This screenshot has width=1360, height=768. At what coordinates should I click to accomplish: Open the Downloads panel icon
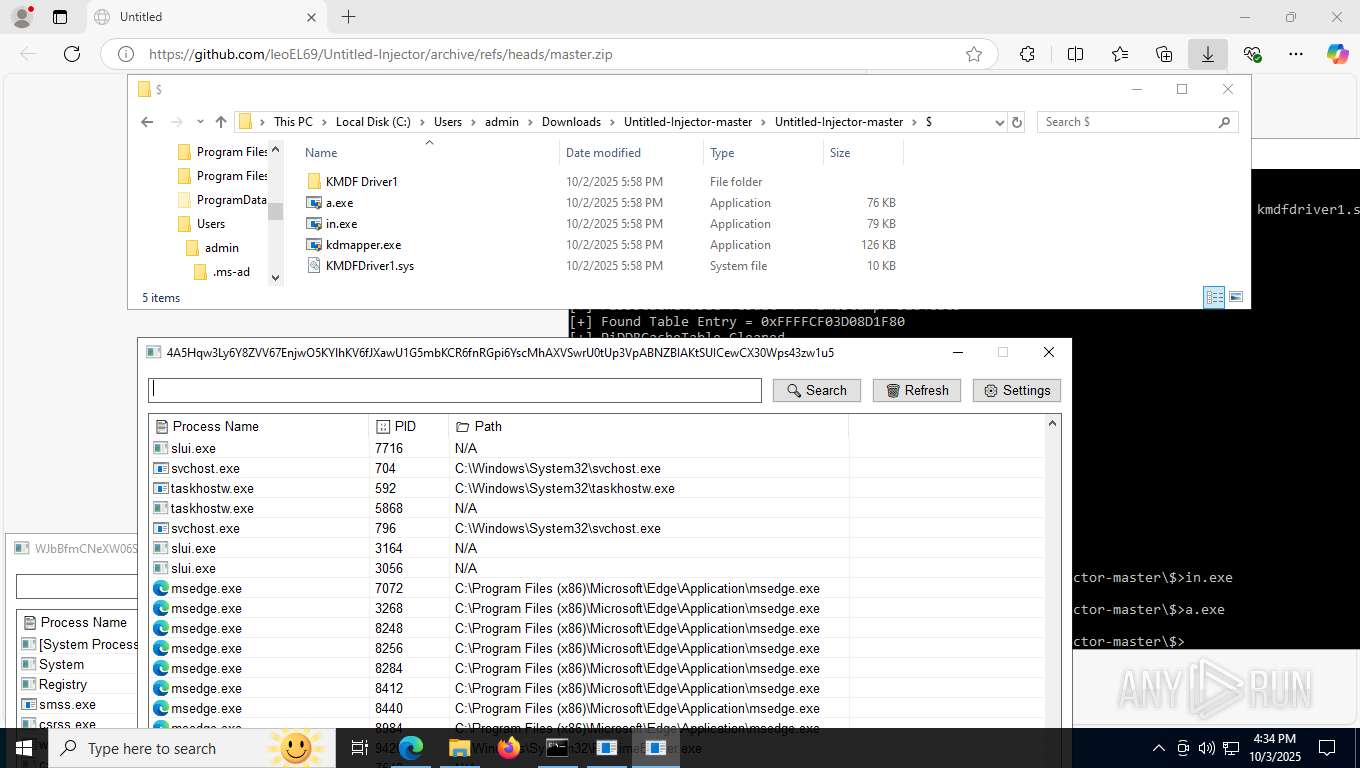[1208, 54]
